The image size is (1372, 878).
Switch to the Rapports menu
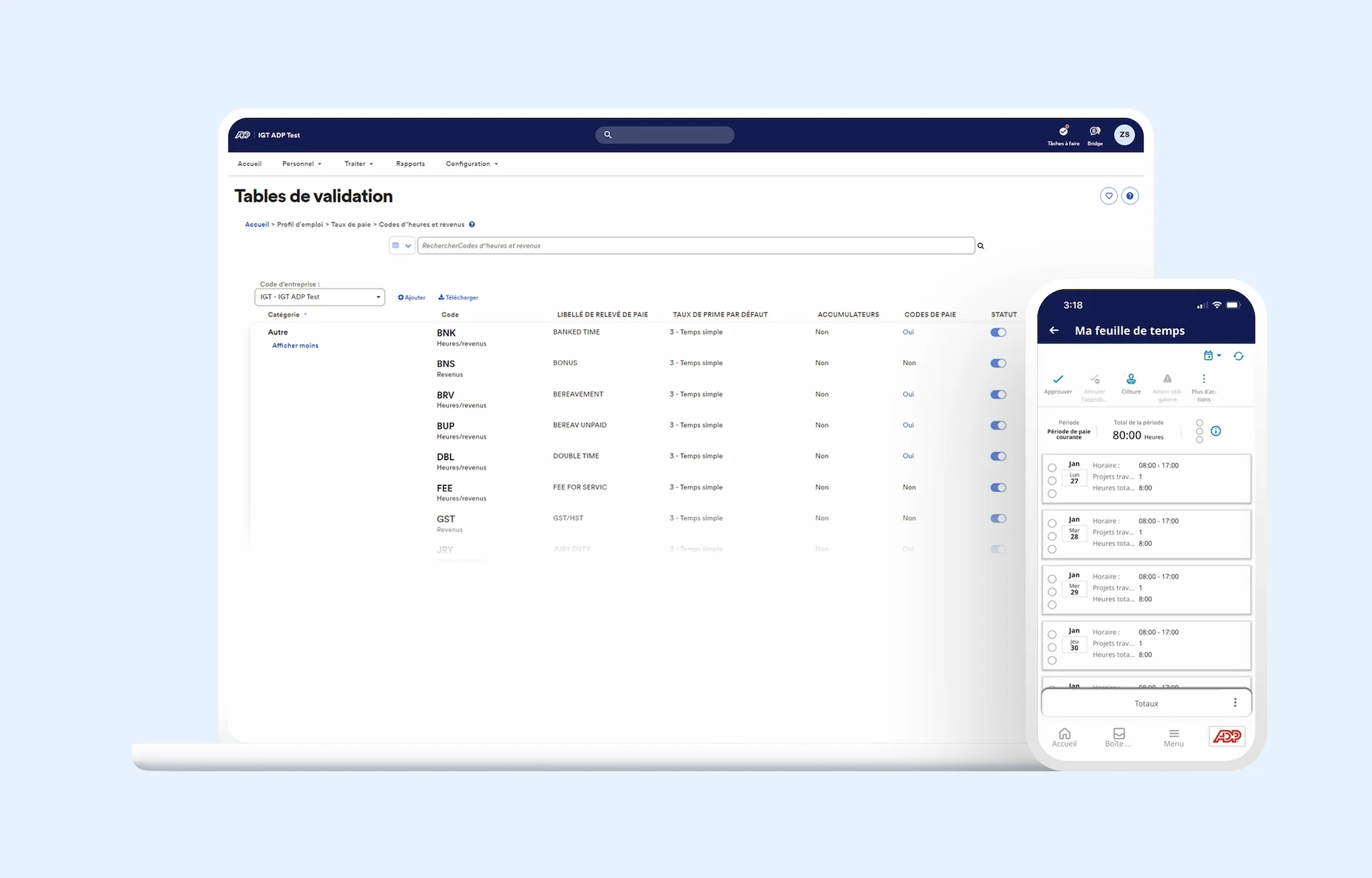tap(410, 164)
